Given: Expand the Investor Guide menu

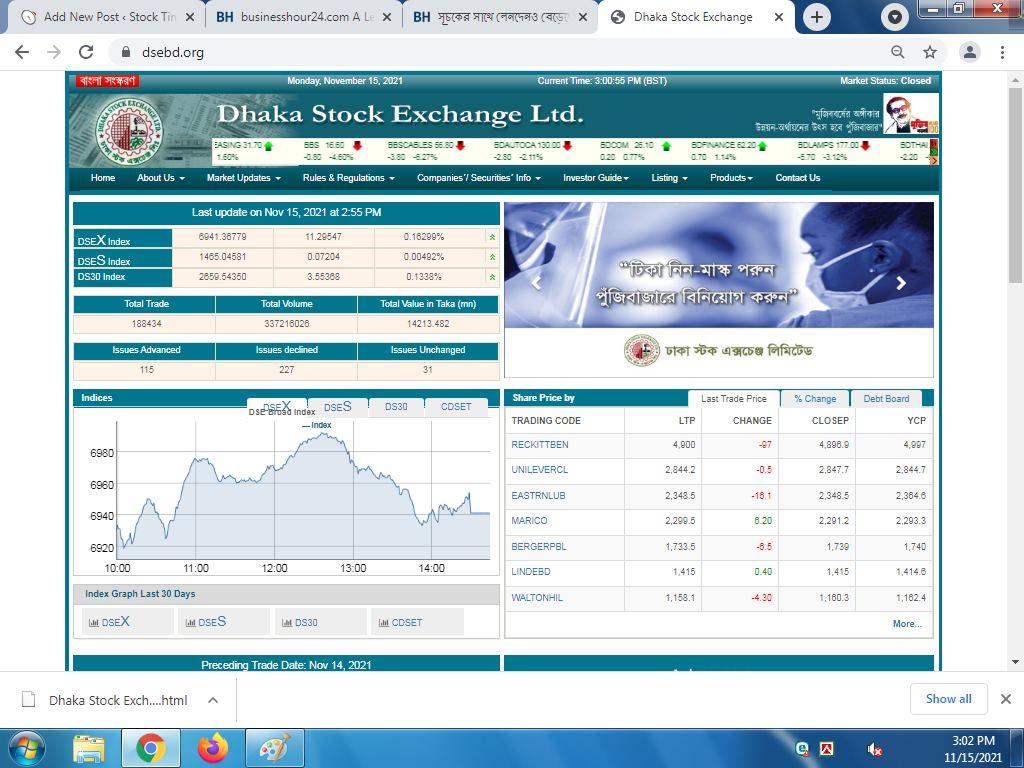Looking at the screenshot, I should click(x=596, y=178).
